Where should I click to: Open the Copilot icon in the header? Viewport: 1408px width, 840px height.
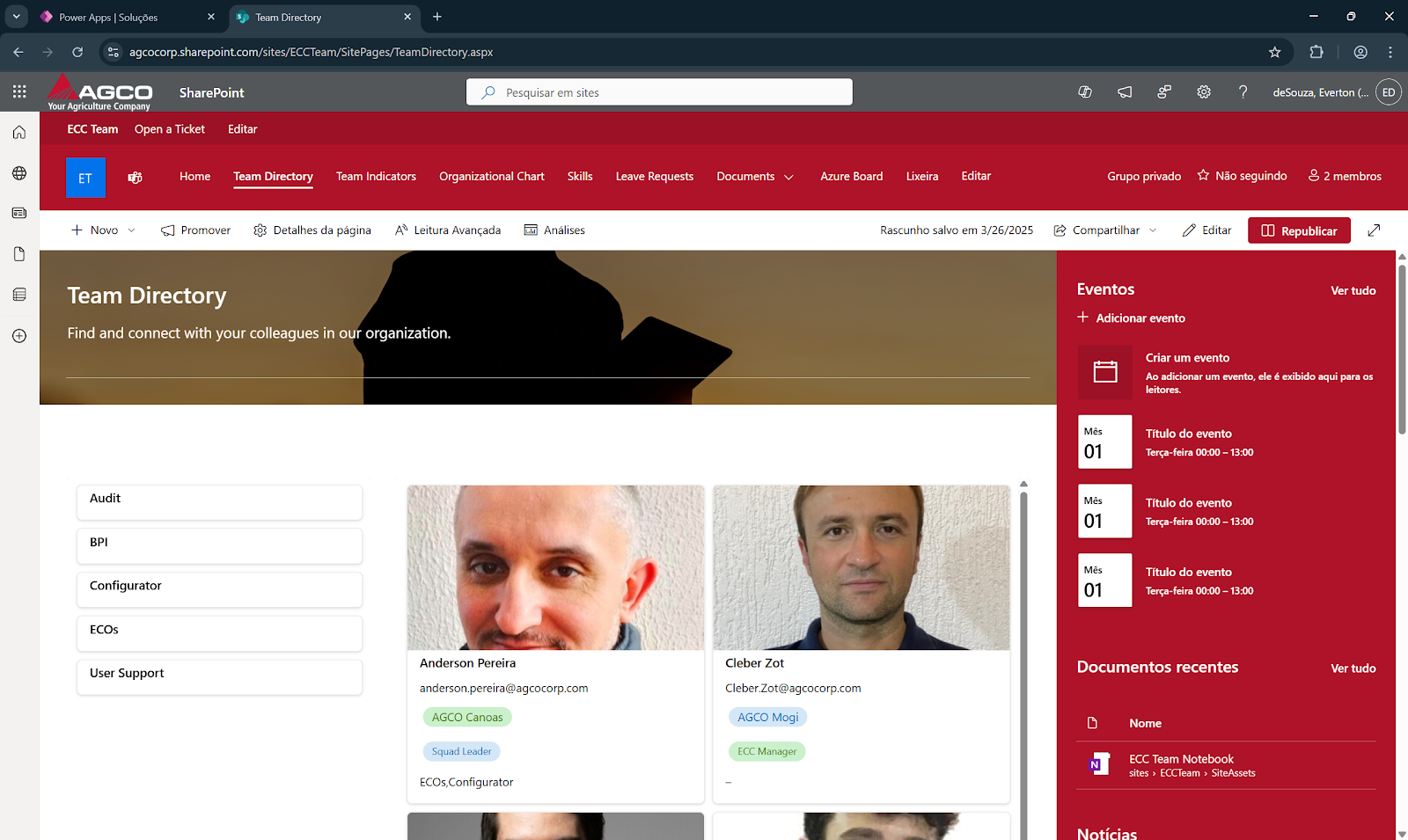tap(1085, 91)
